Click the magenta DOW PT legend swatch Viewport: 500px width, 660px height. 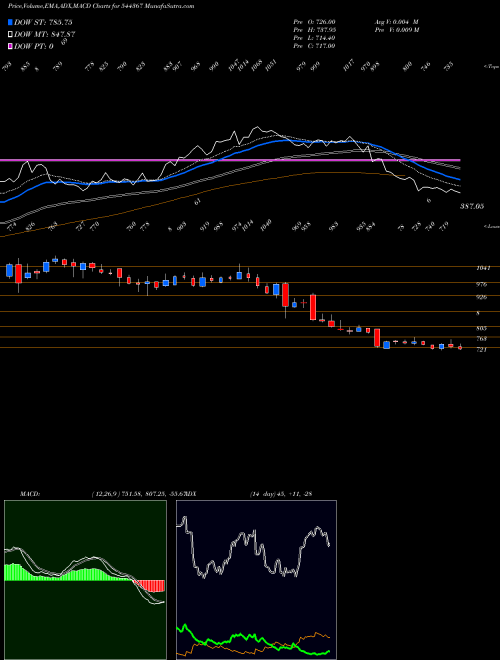point(10,46)
